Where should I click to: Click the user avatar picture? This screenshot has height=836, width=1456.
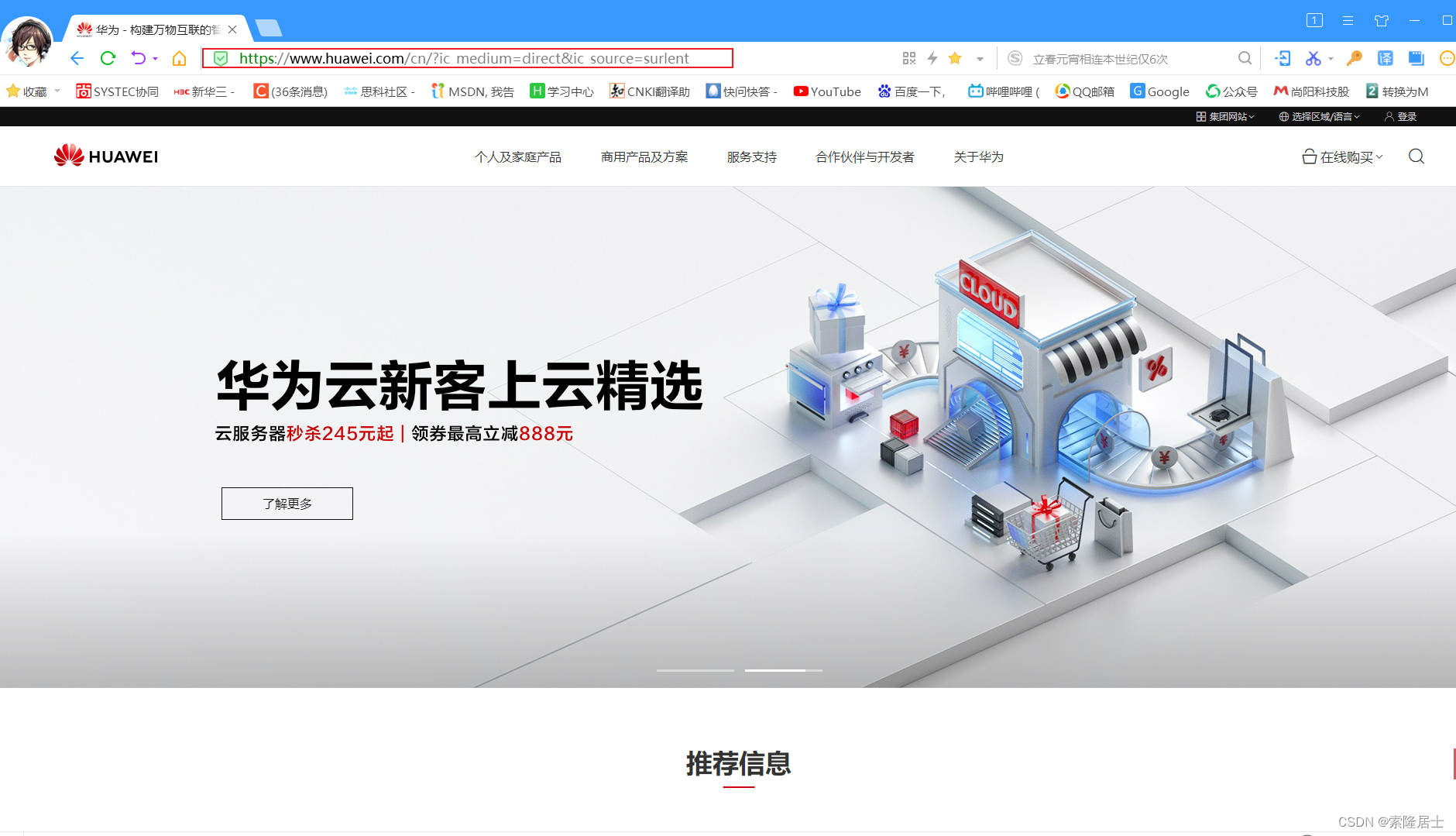27,43
